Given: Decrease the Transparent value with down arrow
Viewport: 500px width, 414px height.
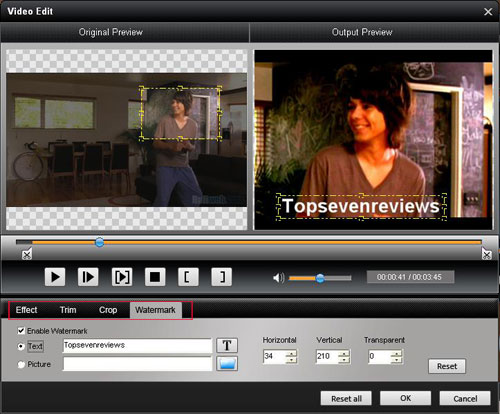Looking at the screenshot, I should tap(397, 360).
